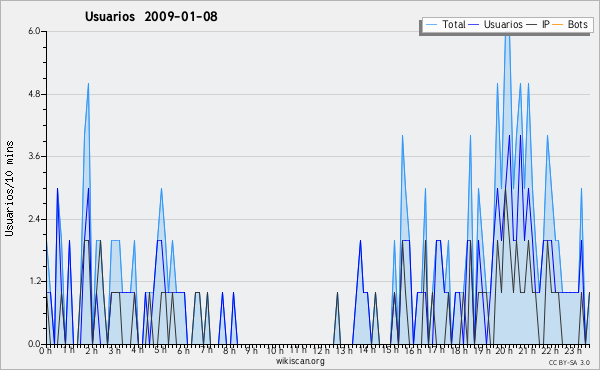Click the y-axis value 3.6
Viewport: 600px width, 370px height.
pyautogui.click(x=34, y=156)
